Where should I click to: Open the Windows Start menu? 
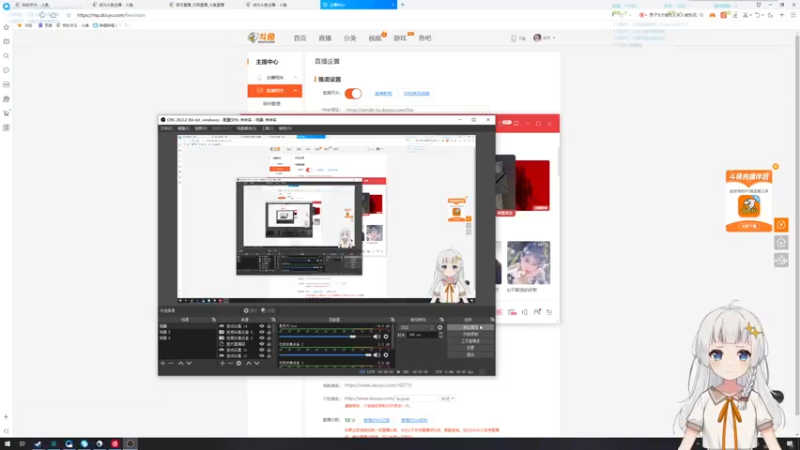coord(7,444)
